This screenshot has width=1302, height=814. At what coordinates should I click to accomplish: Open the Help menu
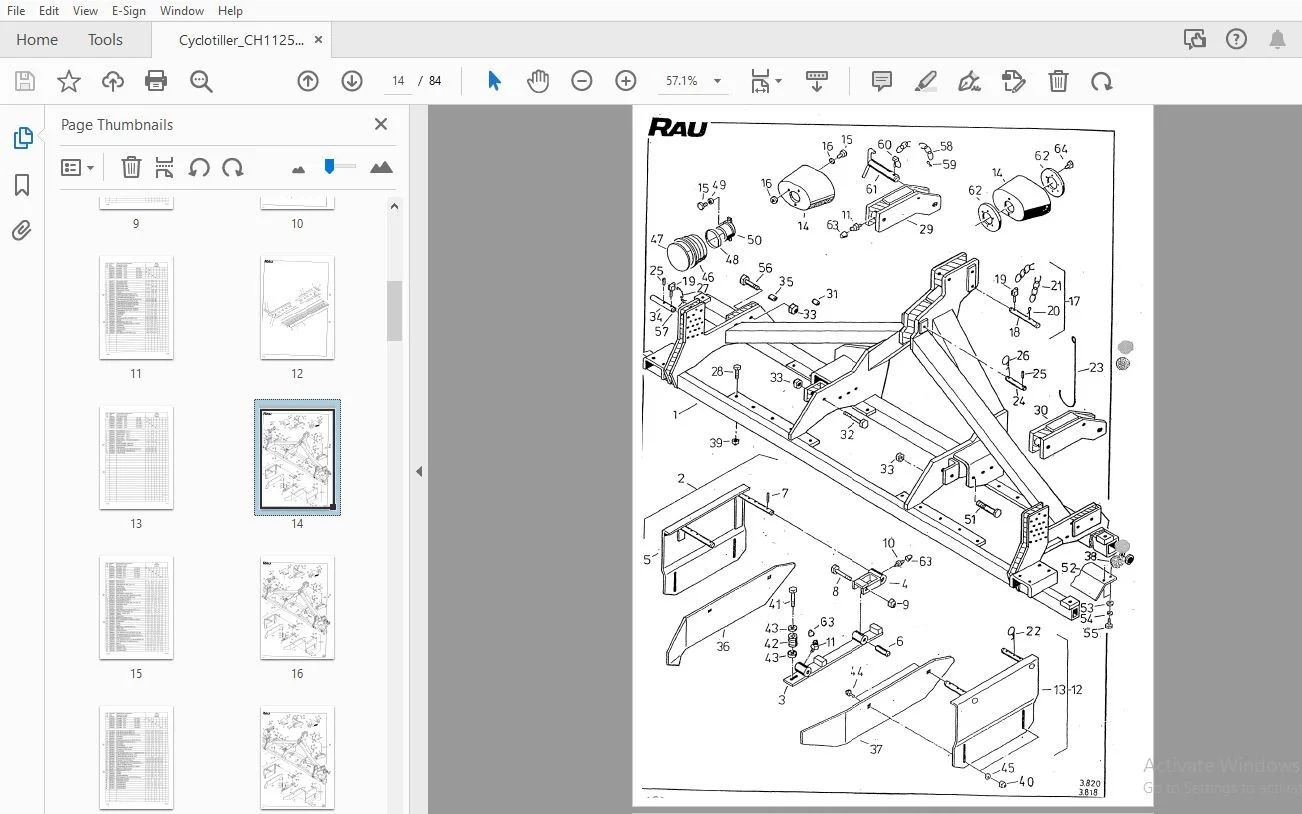pyautogui.click(x=230, y=10)
